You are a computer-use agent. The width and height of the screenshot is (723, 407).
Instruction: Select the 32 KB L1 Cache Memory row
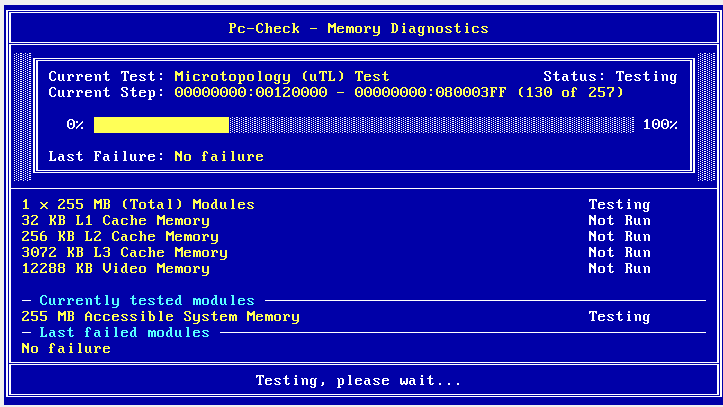(336, 221)
